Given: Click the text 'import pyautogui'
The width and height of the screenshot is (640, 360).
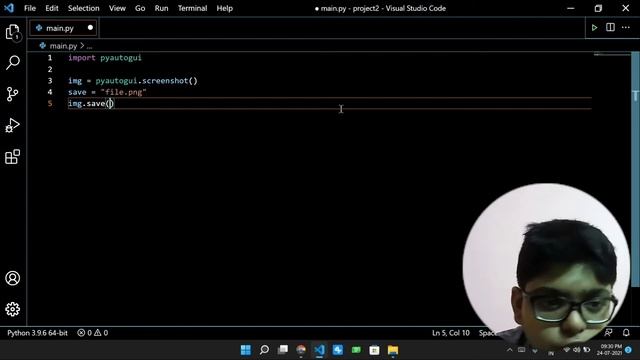Looking at the screenshot, I should (105, 58).
